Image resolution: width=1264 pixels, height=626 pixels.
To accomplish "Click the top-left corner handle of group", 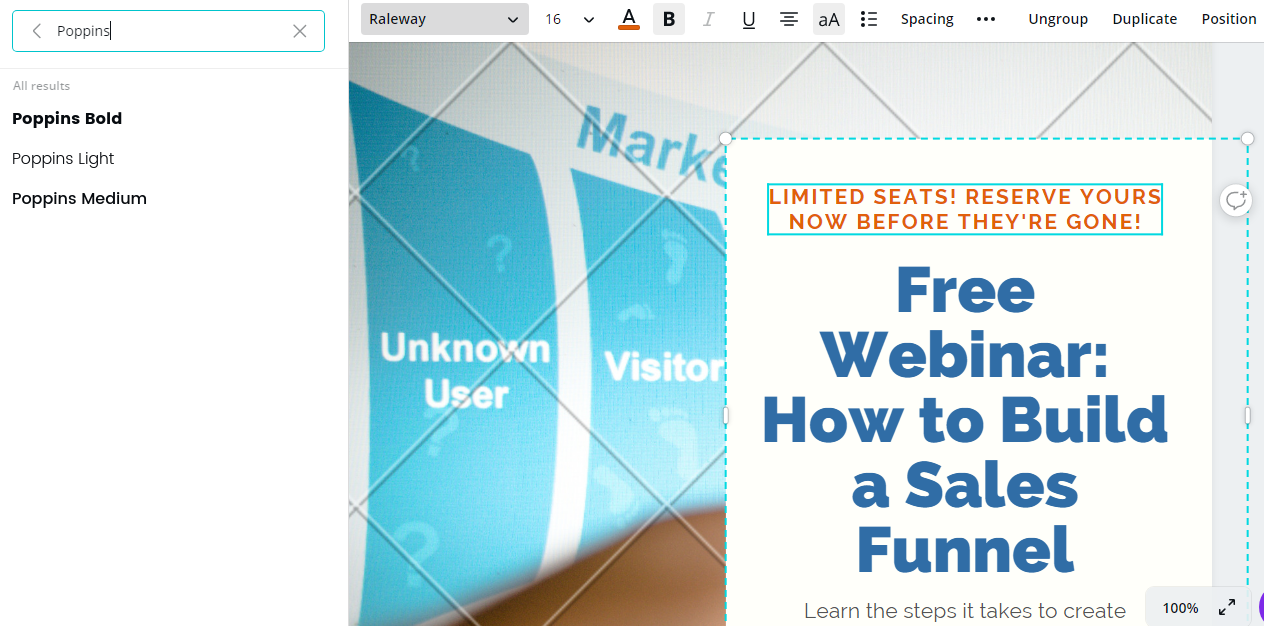I will [726, 138].
